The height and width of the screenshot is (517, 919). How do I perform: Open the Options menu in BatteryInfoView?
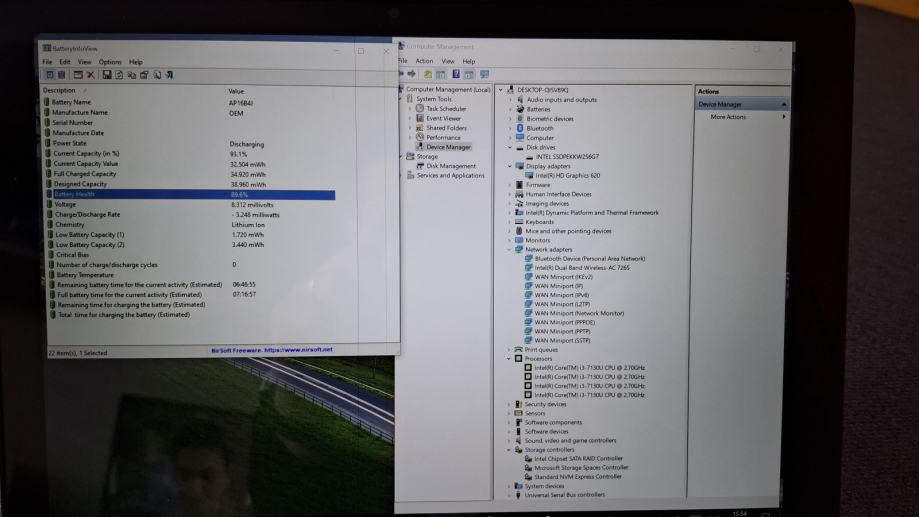[x=110, y=62]
